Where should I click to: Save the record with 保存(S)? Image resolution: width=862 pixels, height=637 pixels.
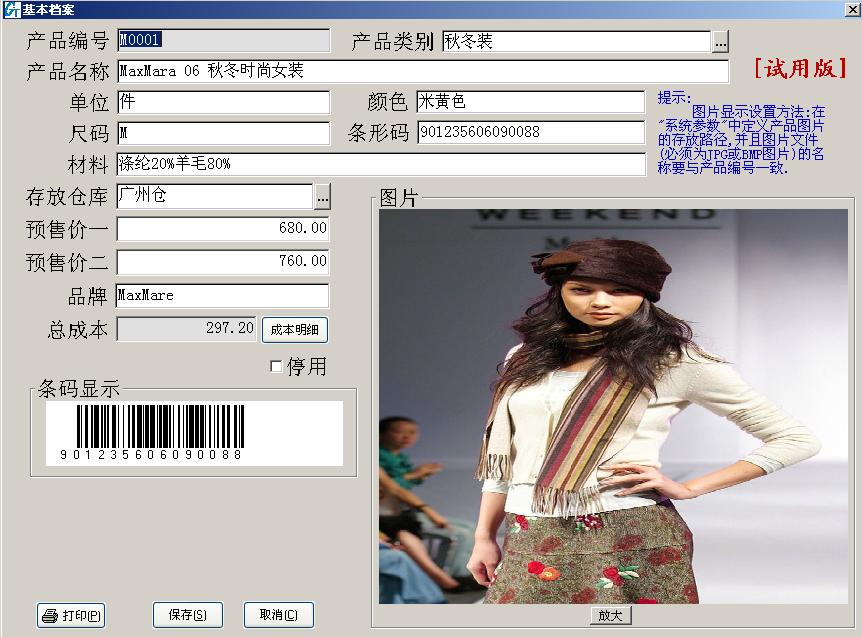(187, 614)
